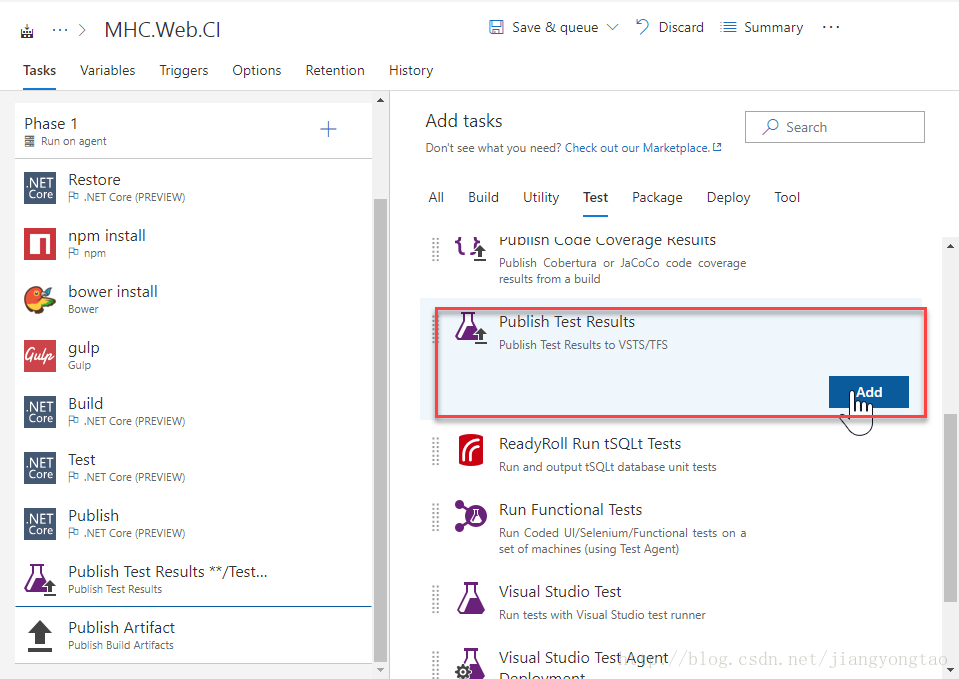Click the Publish Artifact task name
Viewport: 959px width, 679px height.
pyautogui.click(x=122, y=628)
